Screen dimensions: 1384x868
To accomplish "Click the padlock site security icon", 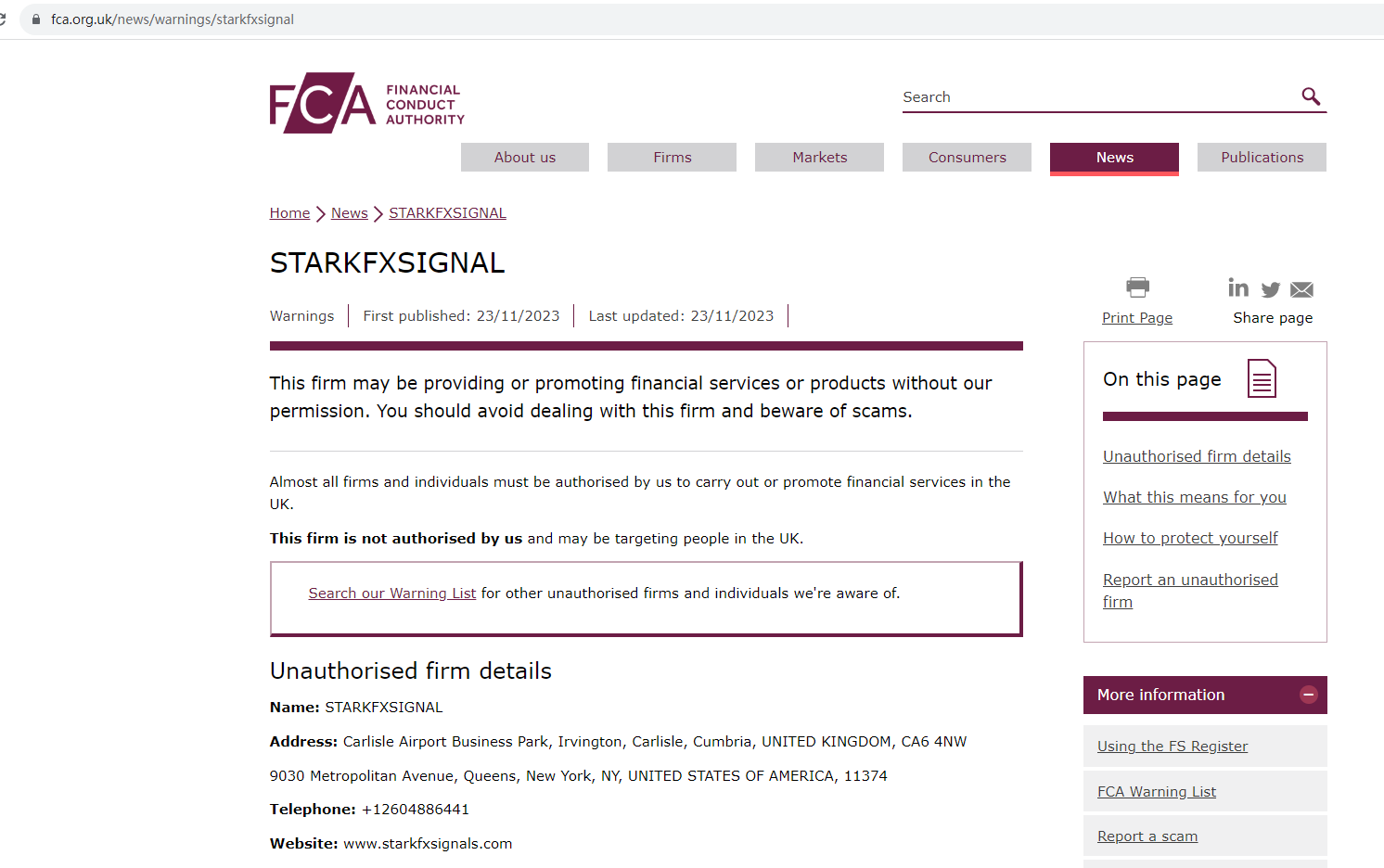I will [x=36, y=19].
